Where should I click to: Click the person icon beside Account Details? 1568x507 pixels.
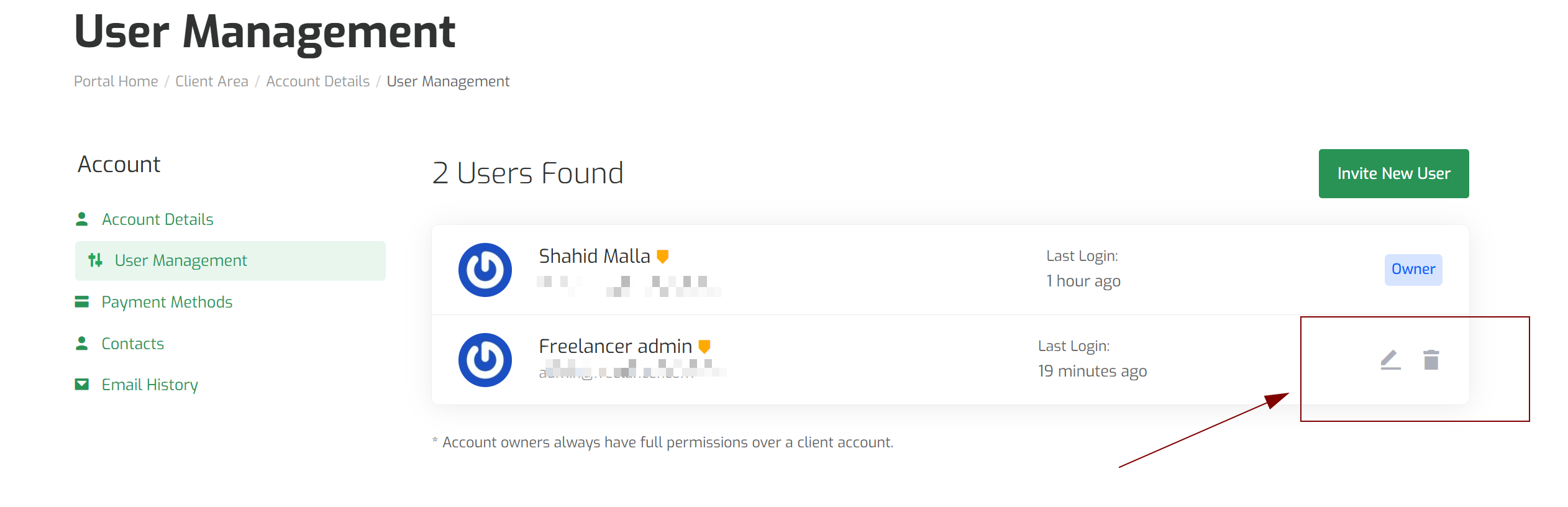(81, 219)
